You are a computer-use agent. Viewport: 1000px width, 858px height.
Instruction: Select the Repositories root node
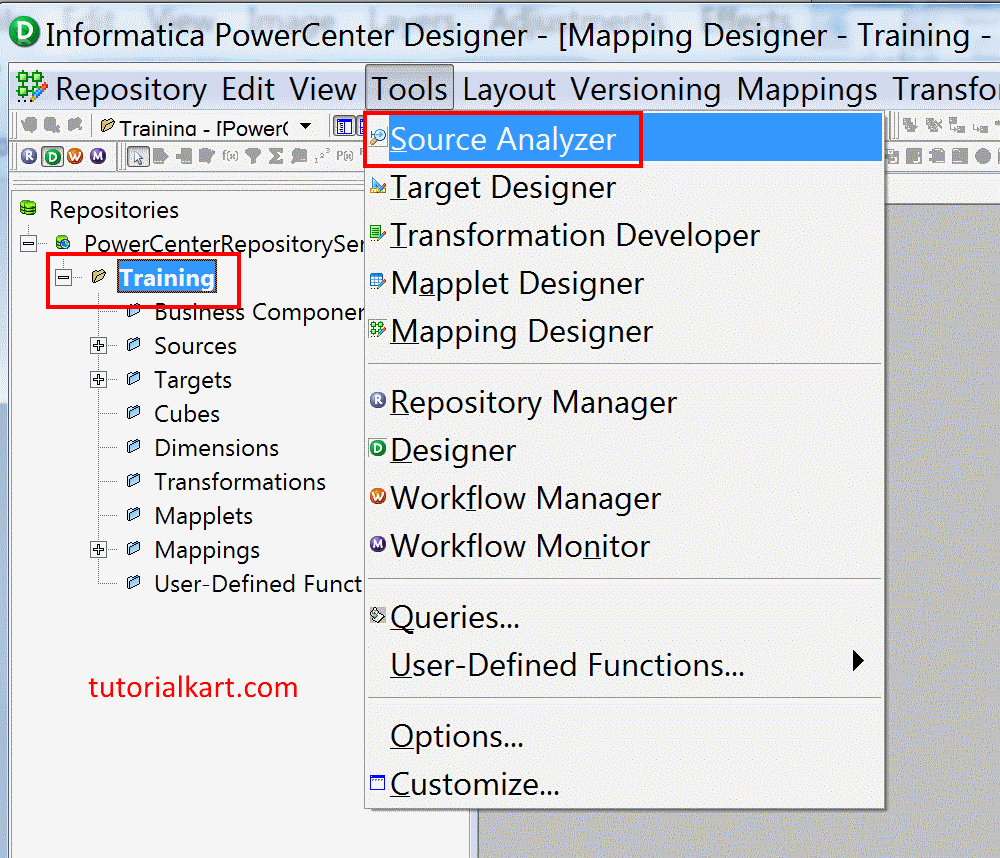point(114,209)
